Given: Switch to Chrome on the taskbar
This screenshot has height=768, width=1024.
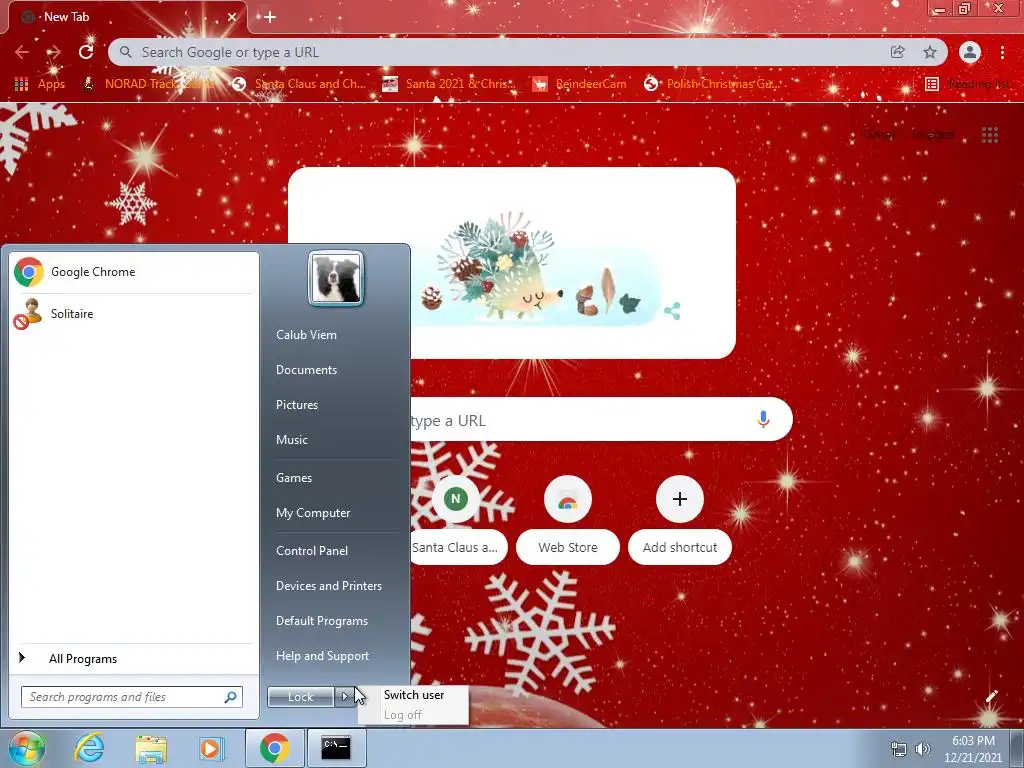Looking at the screenshot, I should [x=274, y=748].
